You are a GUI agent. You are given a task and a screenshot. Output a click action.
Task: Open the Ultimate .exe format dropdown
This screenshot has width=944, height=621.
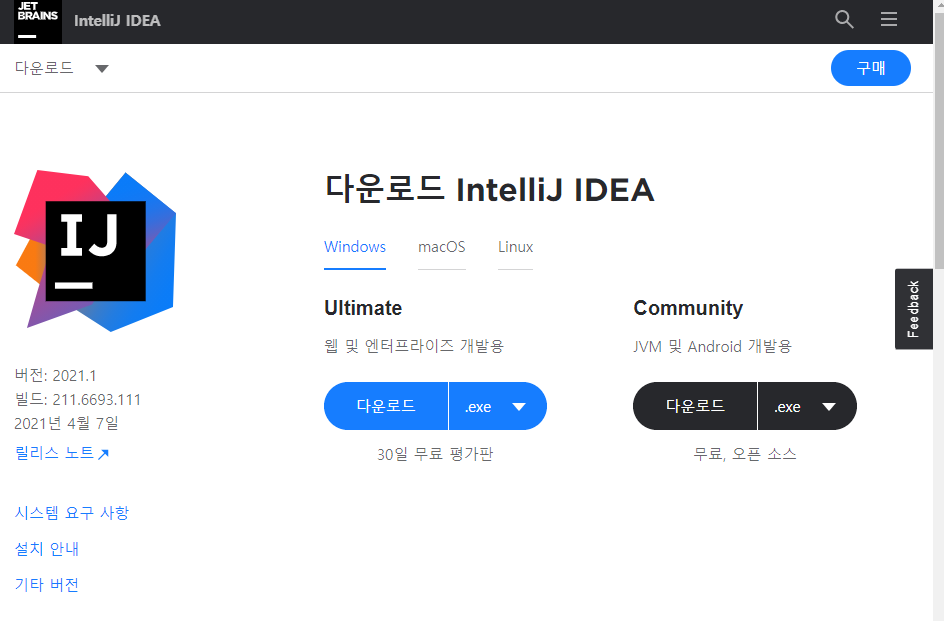point(498,406)
